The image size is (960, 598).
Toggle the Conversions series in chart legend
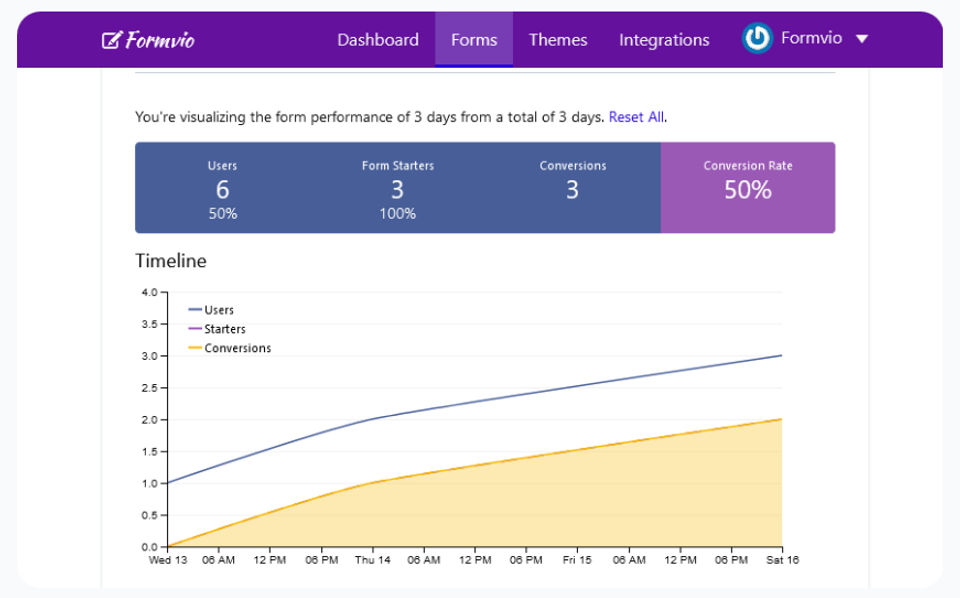230,348
